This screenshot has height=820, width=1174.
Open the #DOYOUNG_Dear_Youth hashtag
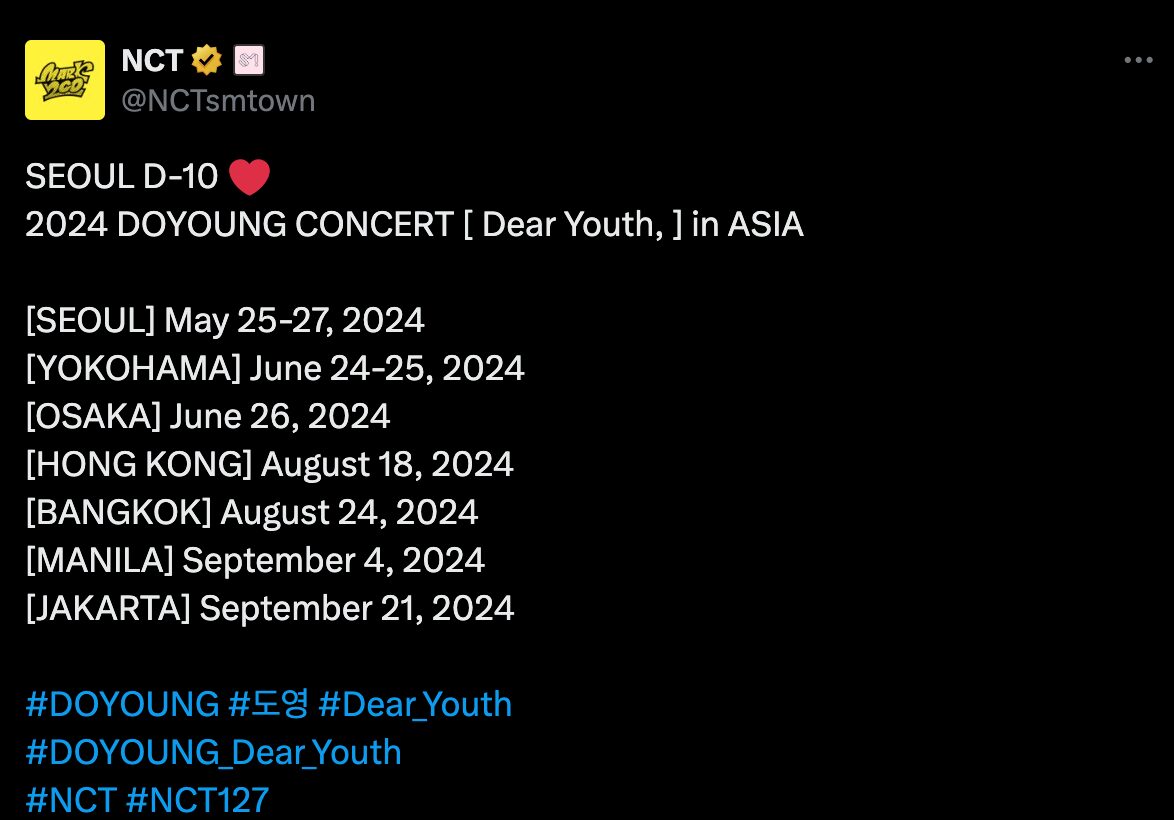213,752
